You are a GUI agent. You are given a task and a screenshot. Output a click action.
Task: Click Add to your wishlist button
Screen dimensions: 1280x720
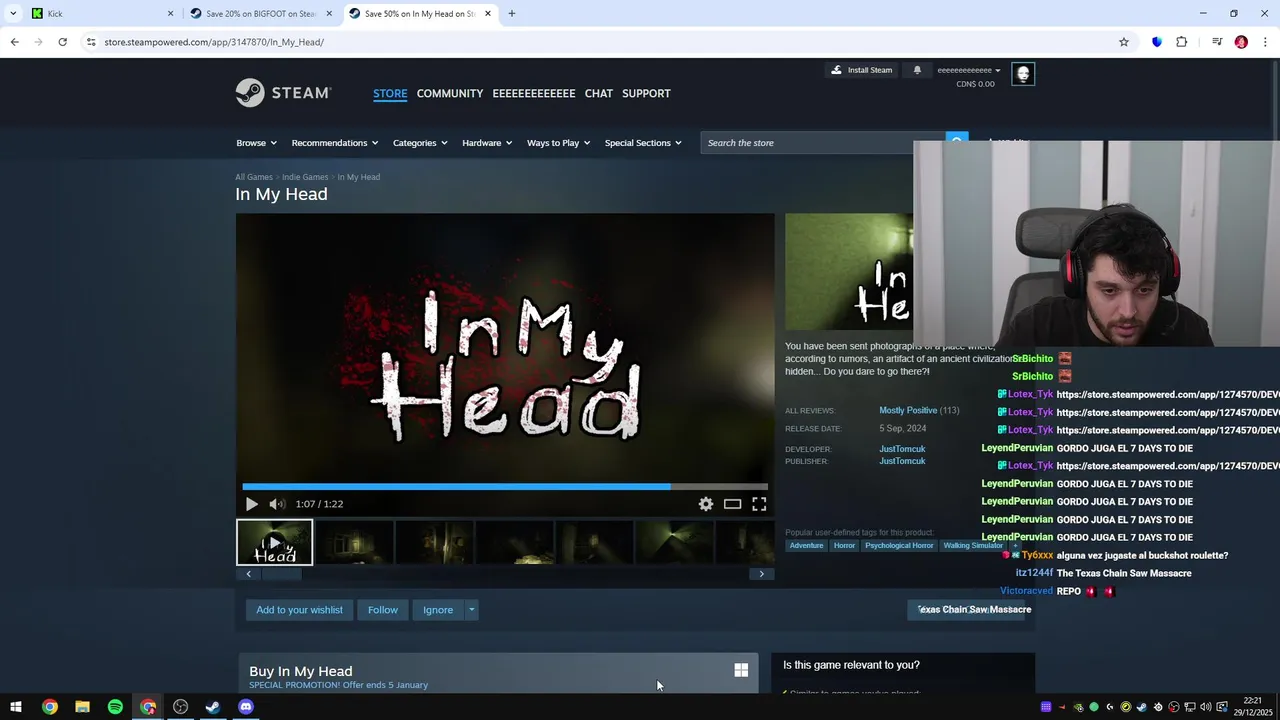click(299, 610)
